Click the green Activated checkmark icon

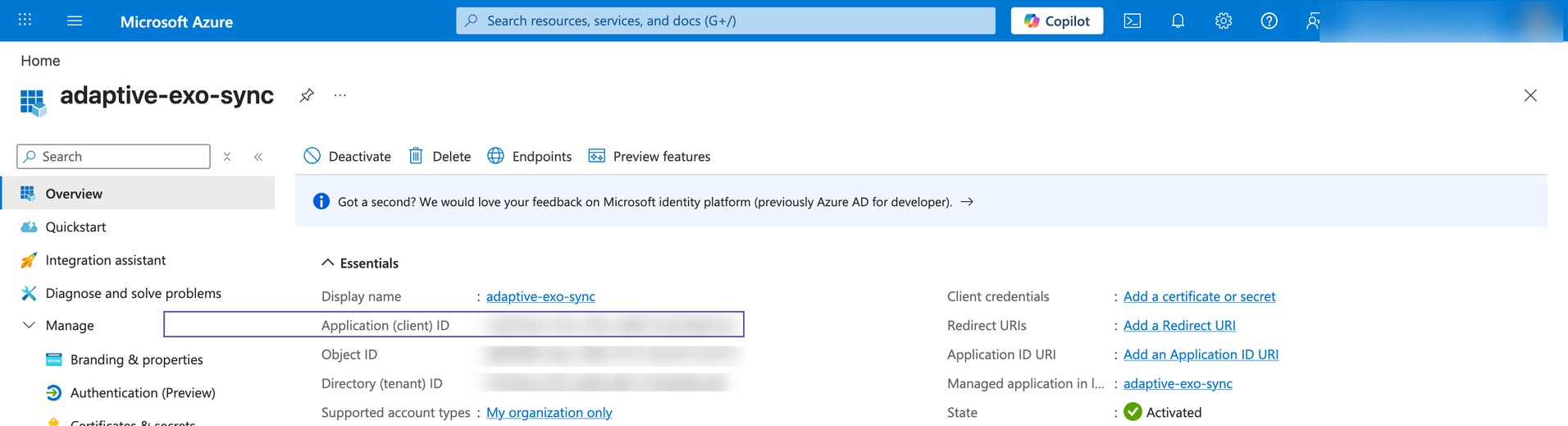[x=1133, y=412]
